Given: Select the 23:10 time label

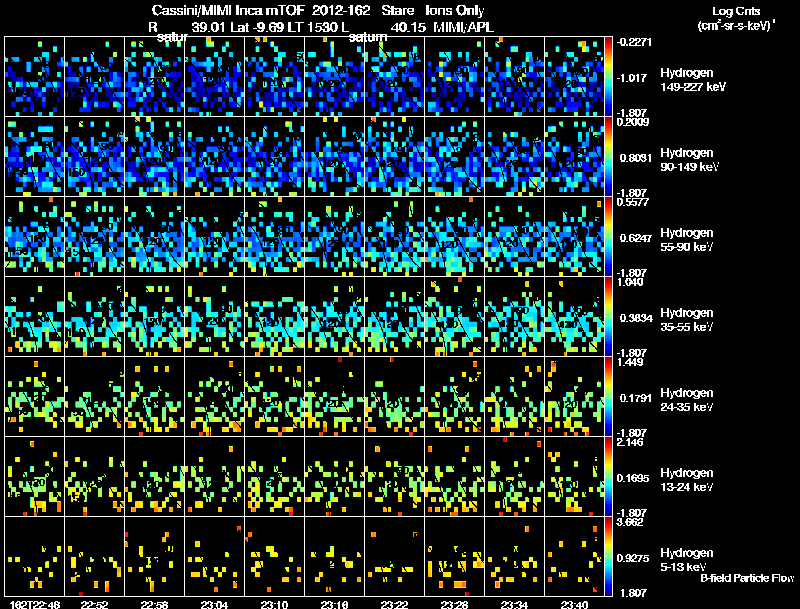Looking at the screenshot, I should (274, 604).
